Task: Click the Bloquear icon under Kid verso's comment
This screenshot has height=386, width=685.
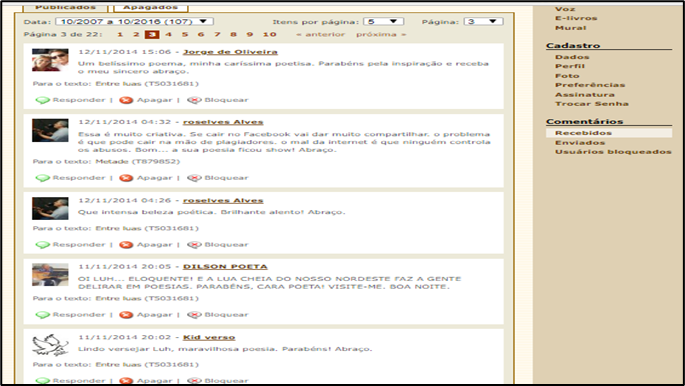Action: click(194, 381)
